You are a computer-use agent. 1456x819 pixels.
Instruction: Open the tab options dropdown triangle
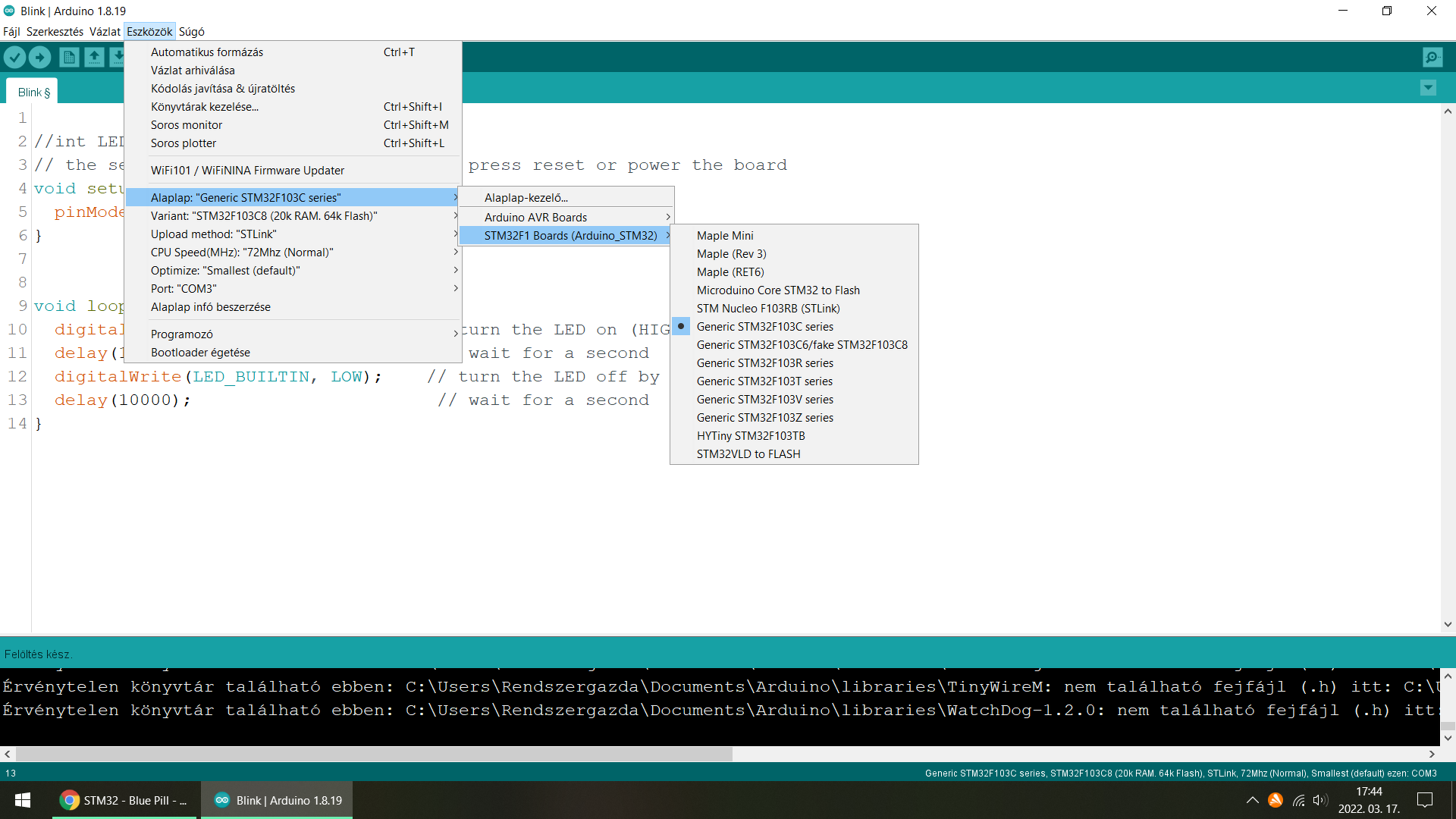(x=1428, y=88)
